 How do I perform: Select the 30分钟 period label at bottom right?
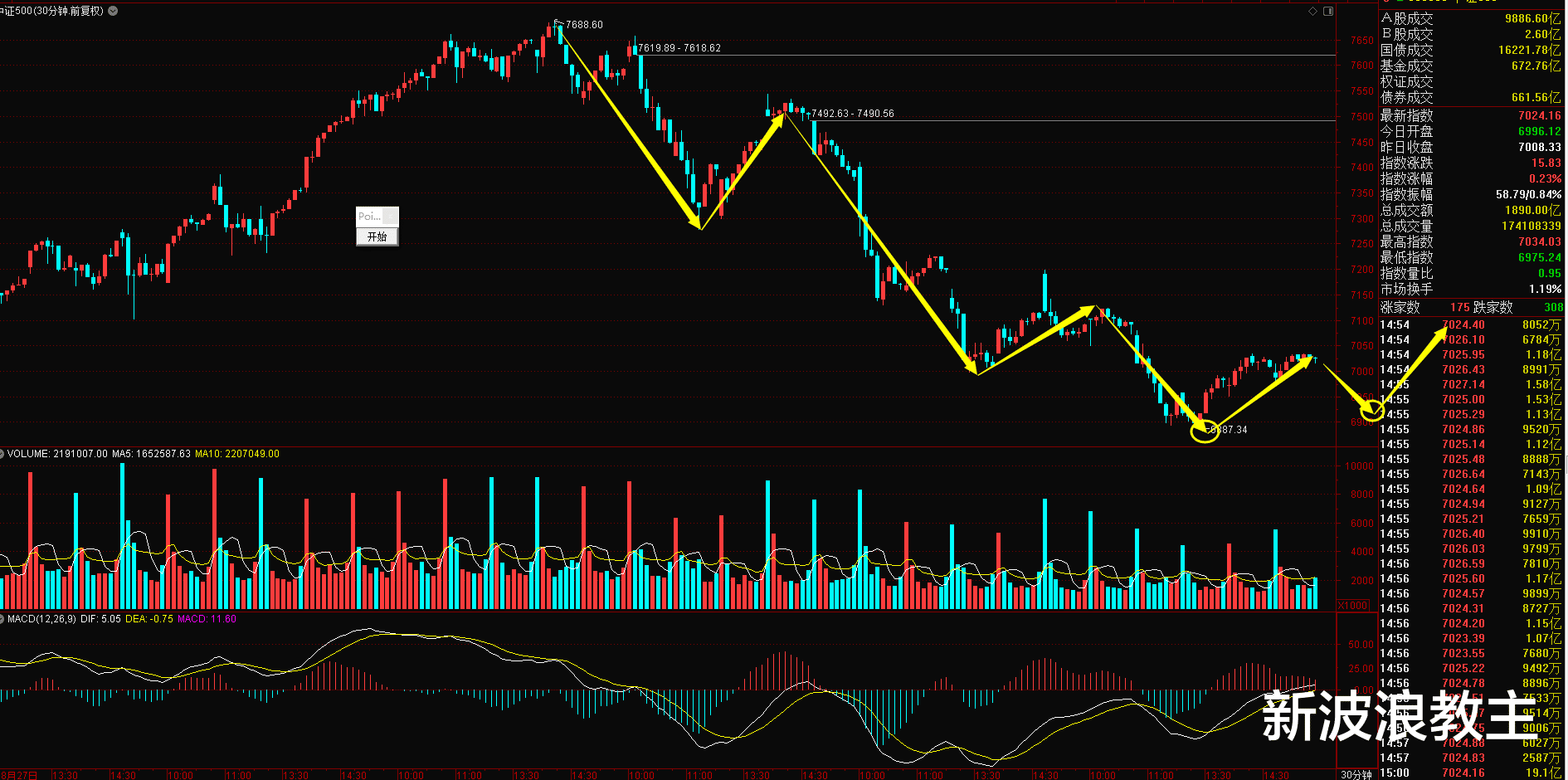[x=1356, y=774]
